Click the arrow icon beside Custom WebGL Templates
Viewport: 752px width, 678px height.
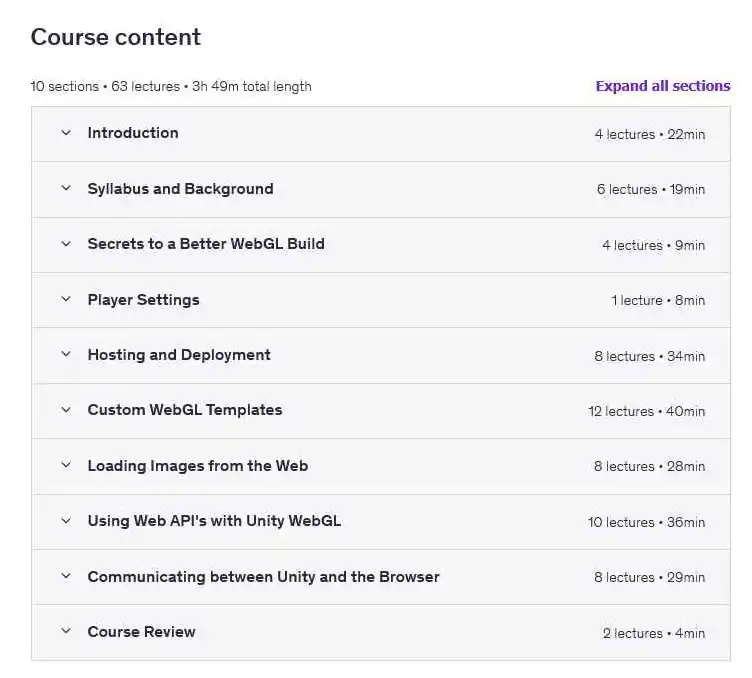coord(66,410)
